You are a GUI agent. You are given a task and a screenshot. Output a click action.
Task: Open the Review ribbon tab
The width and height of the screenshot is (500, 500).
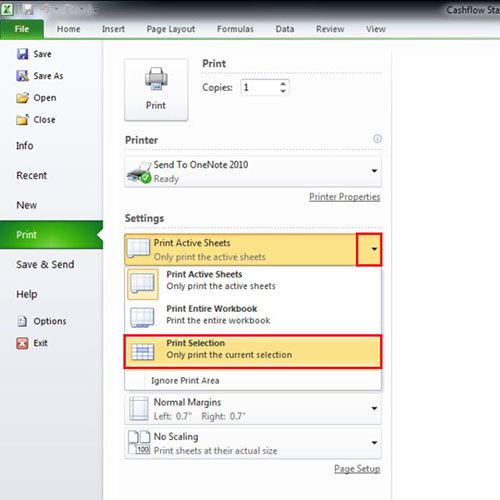point(330,29)
